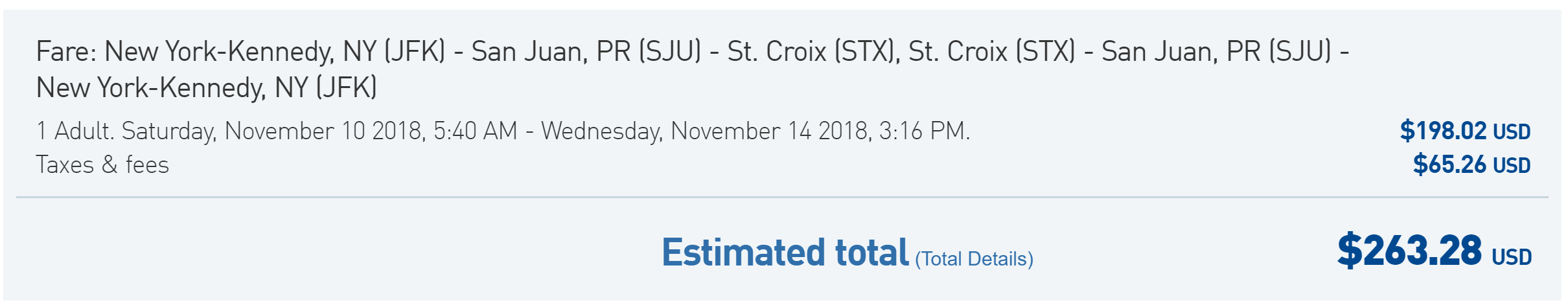Click the 1 Adult passenger text
The width and height of the screenshot is (1568, 305).
75,131
